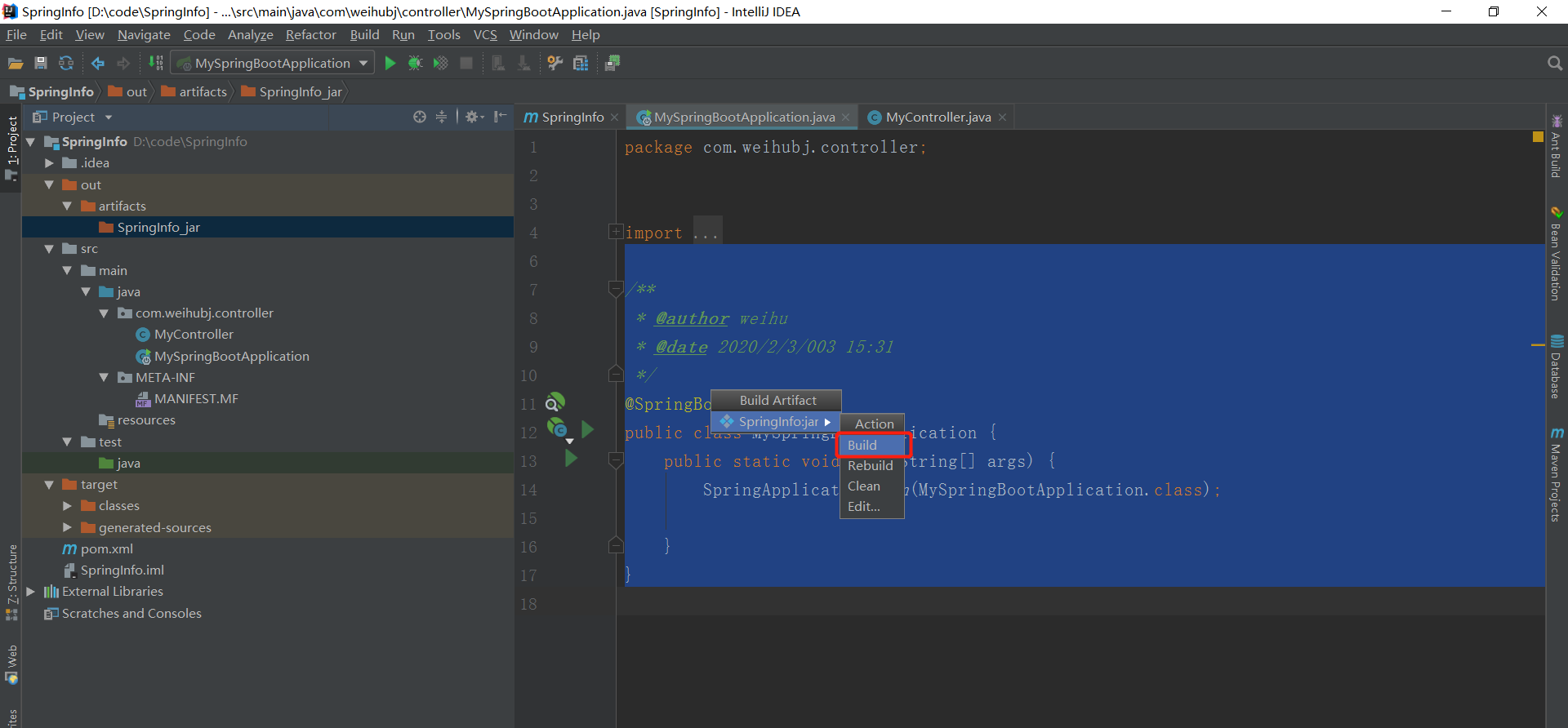Close the SpringInfo editor tab
Screen dimensions: 1568x728
pyautogui.click(x=614, y=118)
